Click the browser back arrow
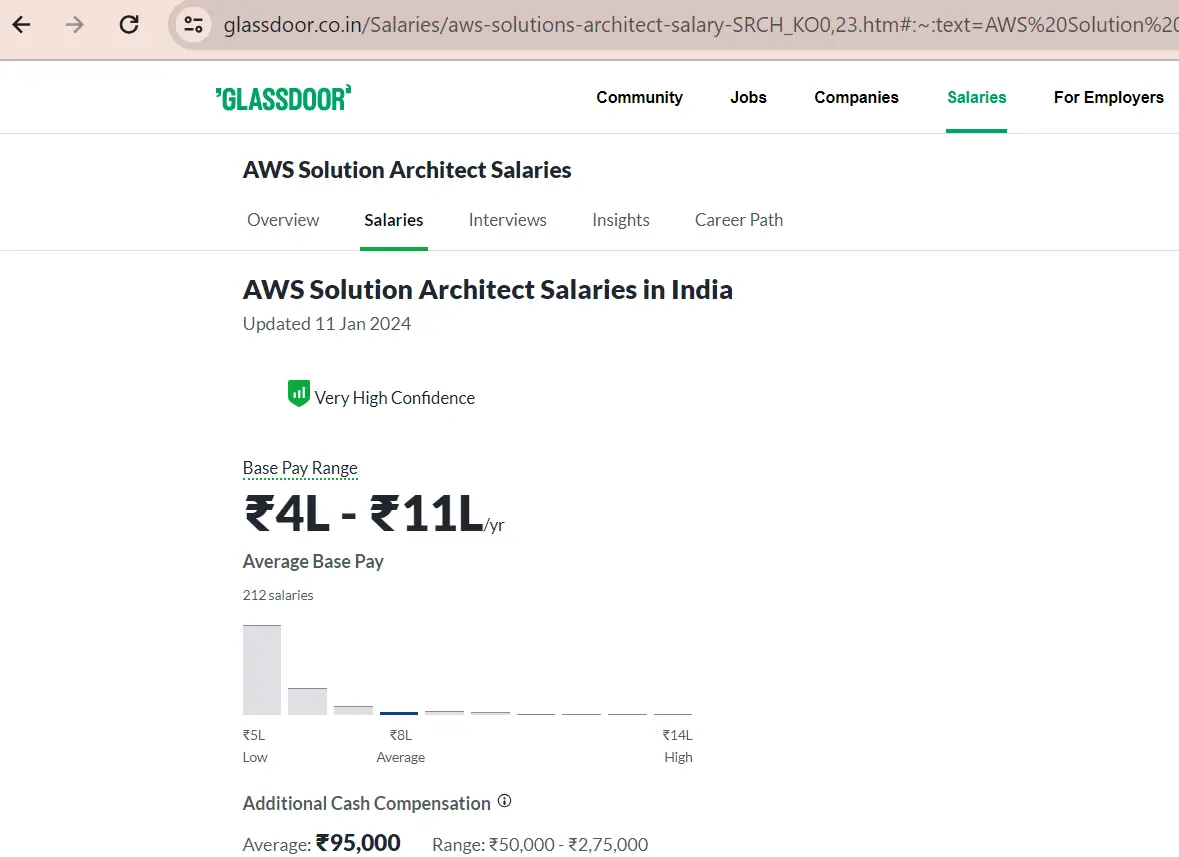This screenshot has height=857, width=1179. tap(22, 25)
